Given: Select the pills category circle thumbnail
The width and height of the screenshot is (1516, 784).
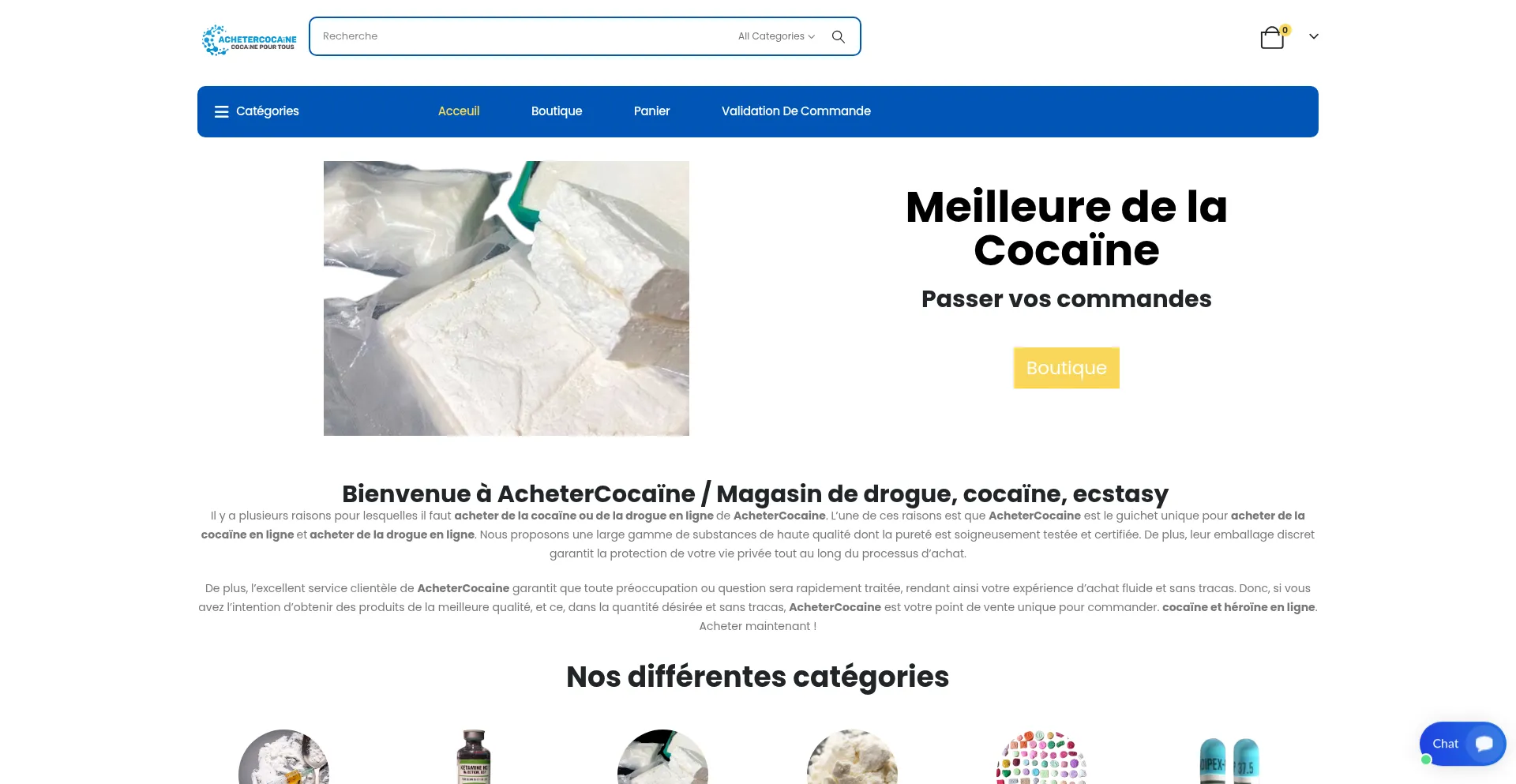Looking at the screenshot, I should click(x=1041, y=757).
